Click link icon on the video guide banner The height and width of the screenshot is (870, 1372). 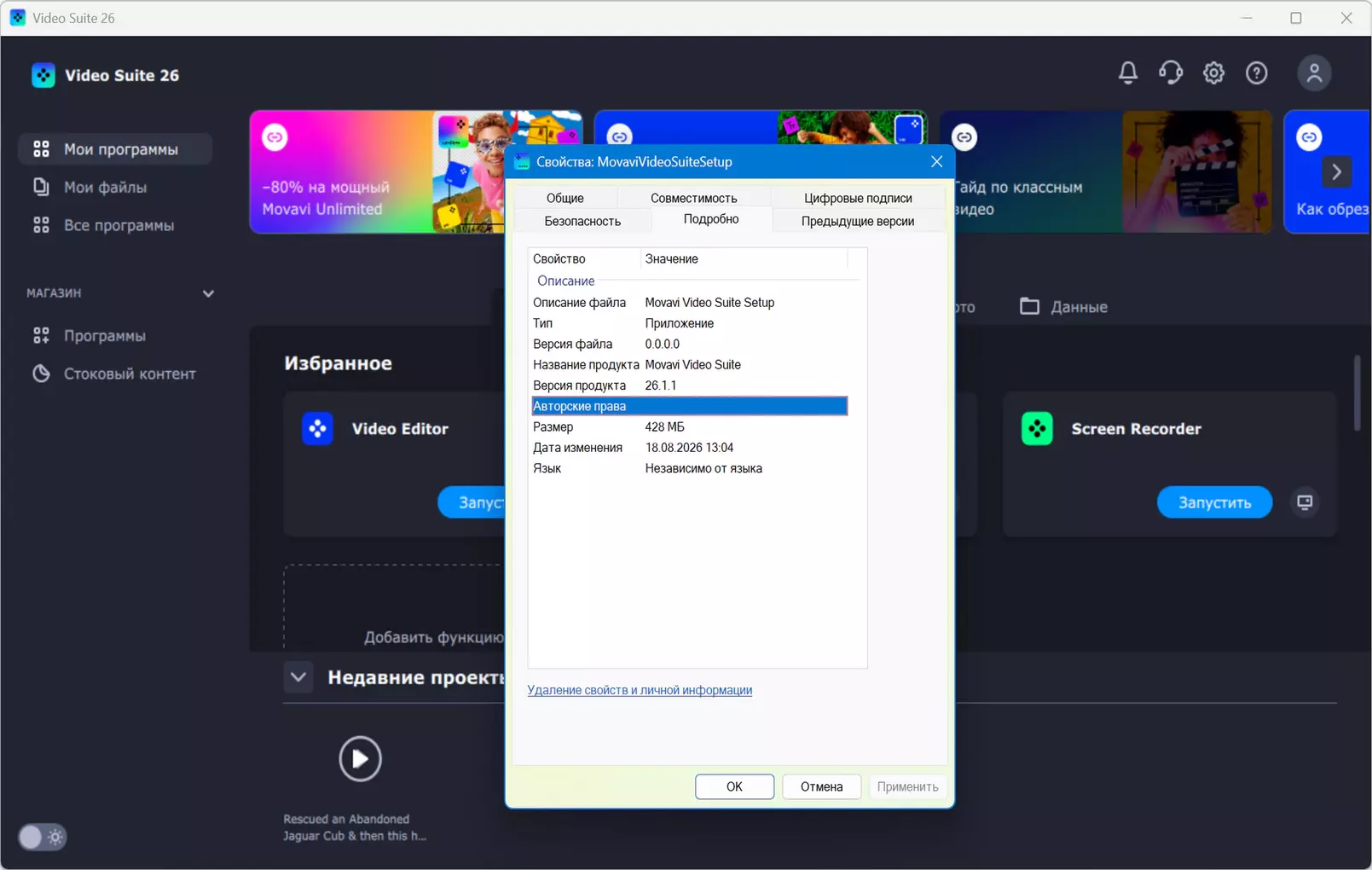tap(964, 136)
